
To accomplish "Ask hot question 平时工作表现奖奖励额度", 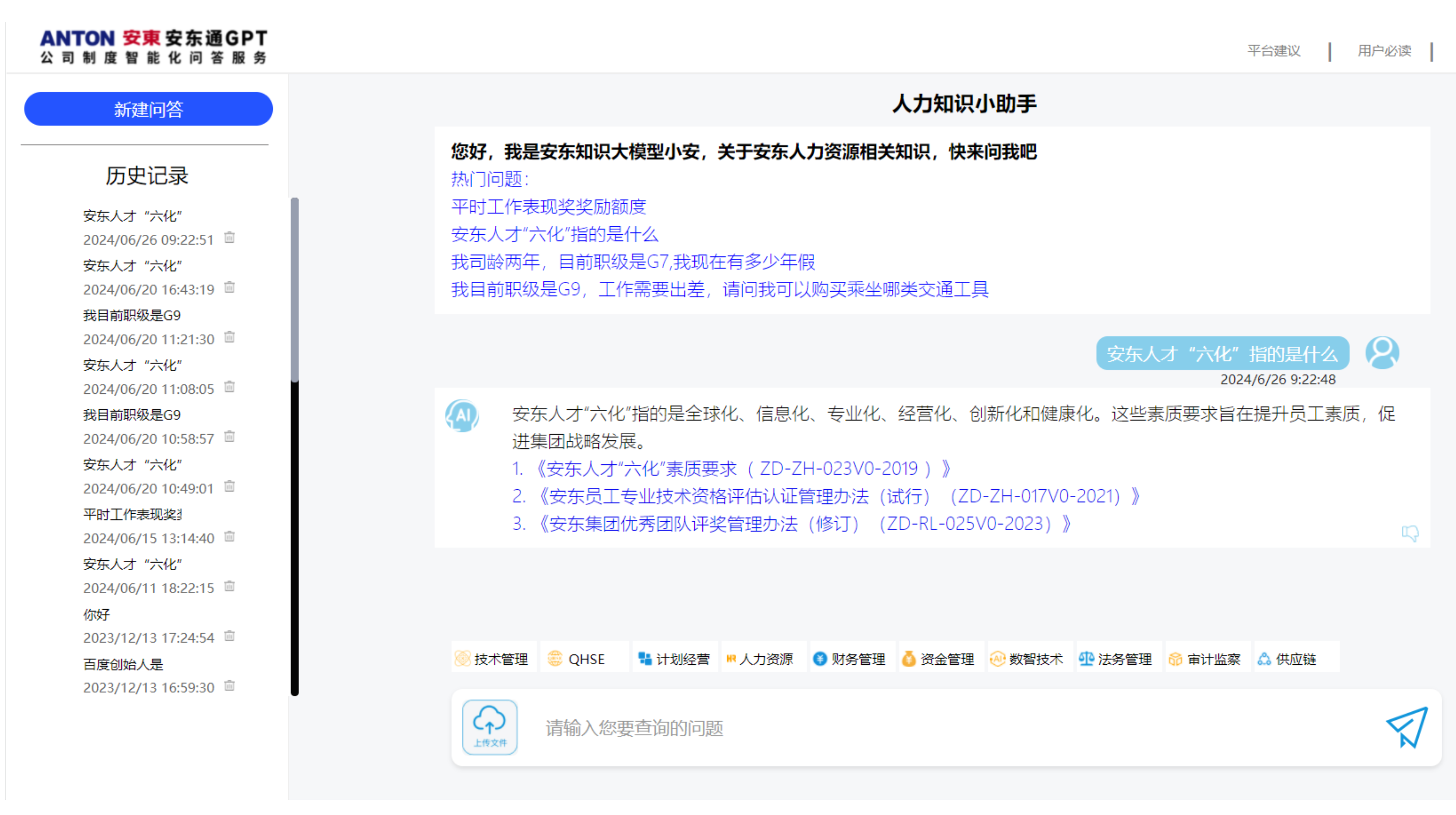I will point(548,206).
